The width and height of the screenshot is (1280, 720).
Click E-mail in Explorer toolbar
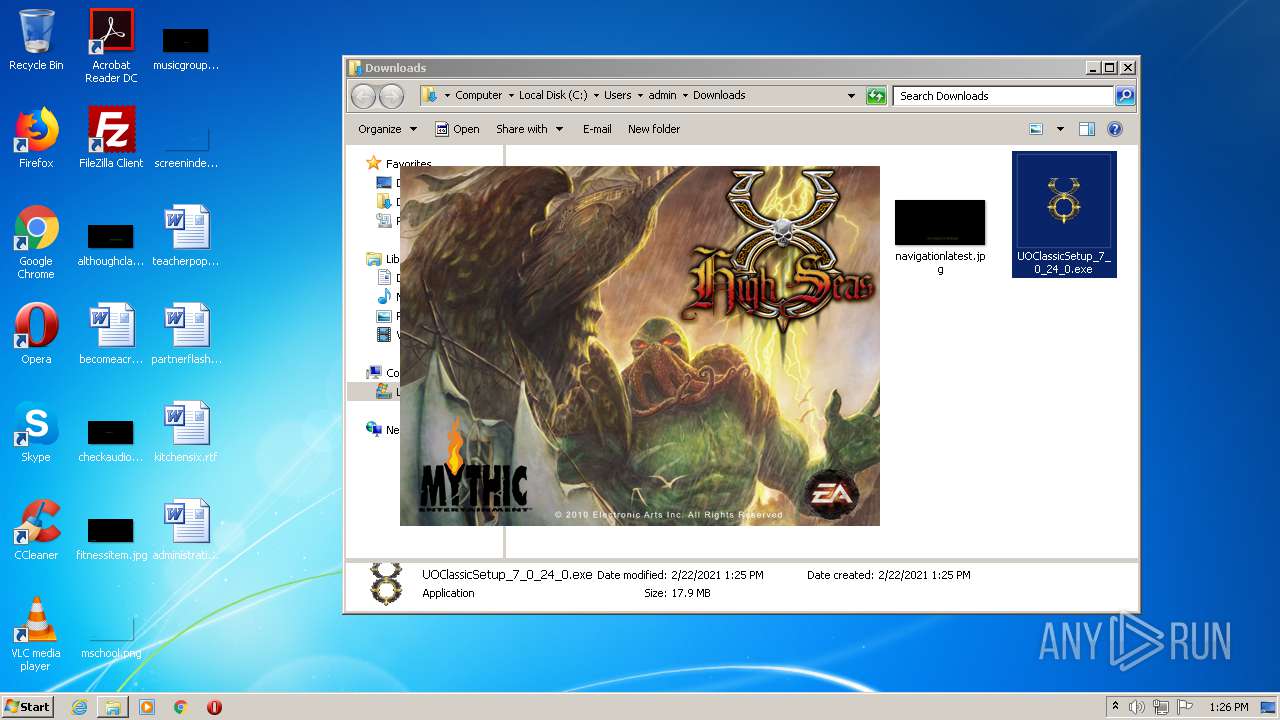click(x=597, y=129)
